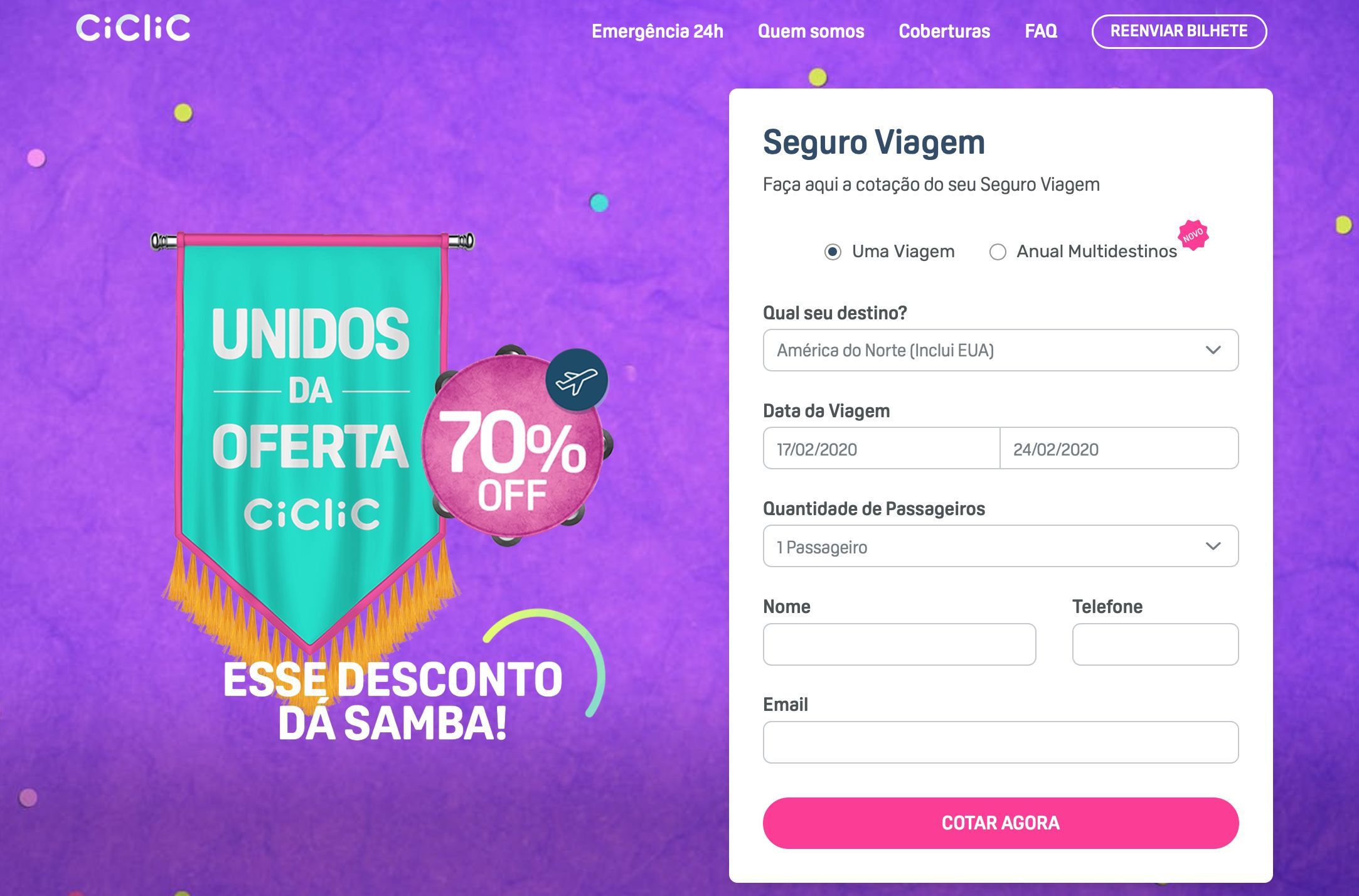Click the Nome input field

pyautogui.click(x=899, y=644)
